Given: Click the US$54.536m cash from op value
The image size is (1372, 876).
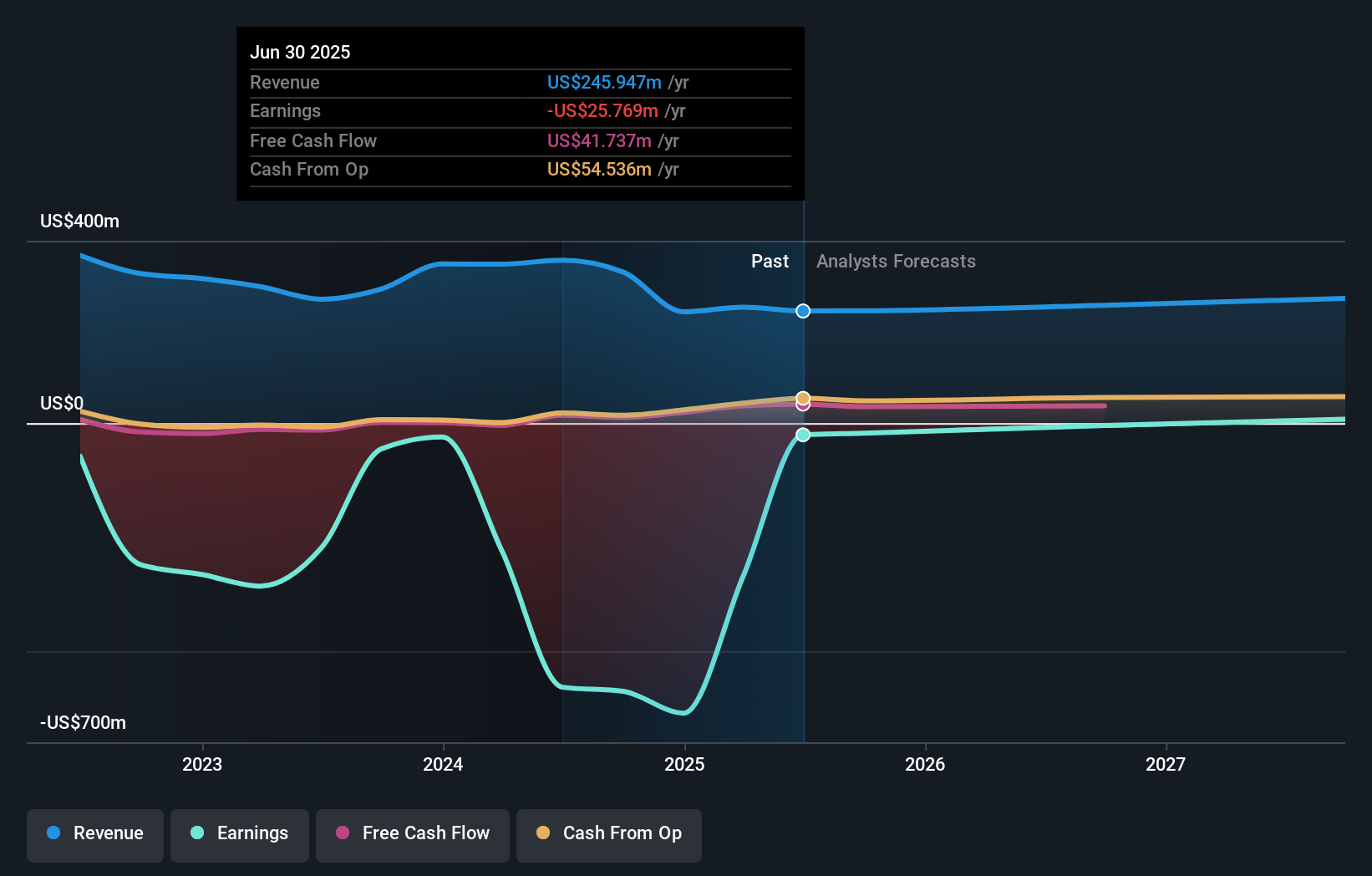Looking at the screenshot, I should pos(599,169).
